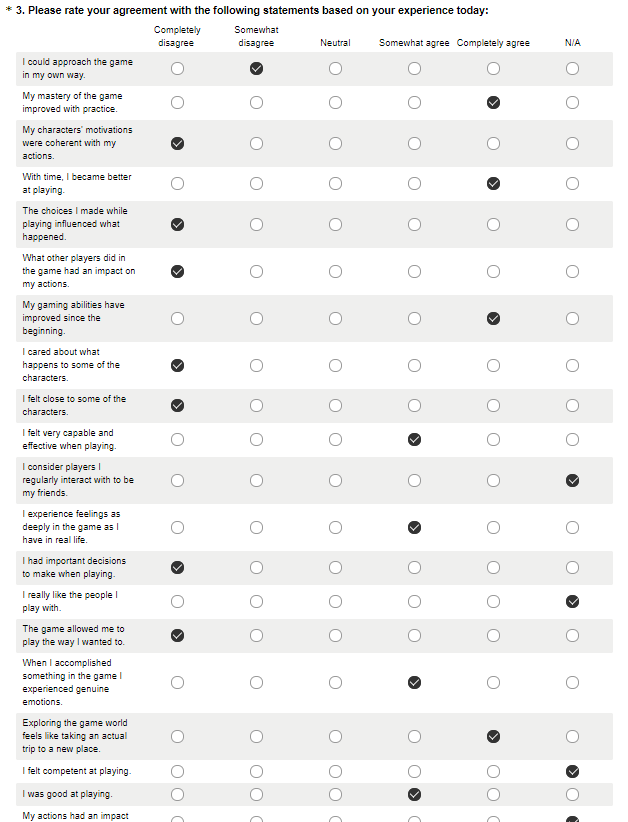Mark 'When I accomplished something' row as N/A
Screen dimensions: 628x822
point(572,682)
